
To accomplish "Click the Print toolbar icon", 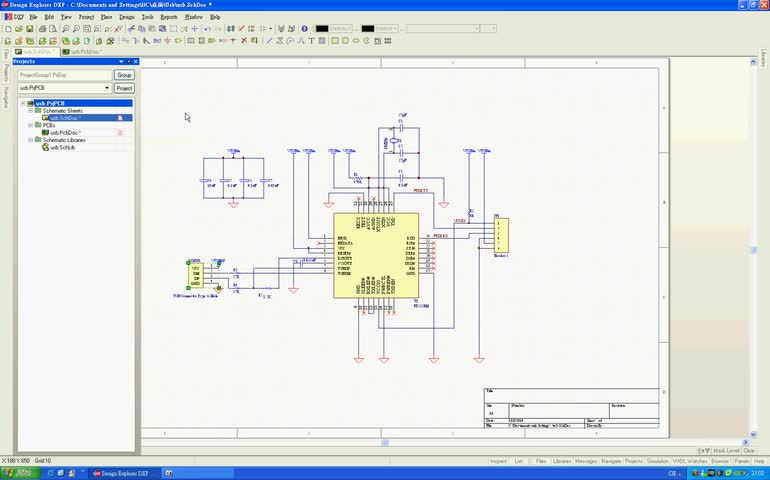I will 42,29.
